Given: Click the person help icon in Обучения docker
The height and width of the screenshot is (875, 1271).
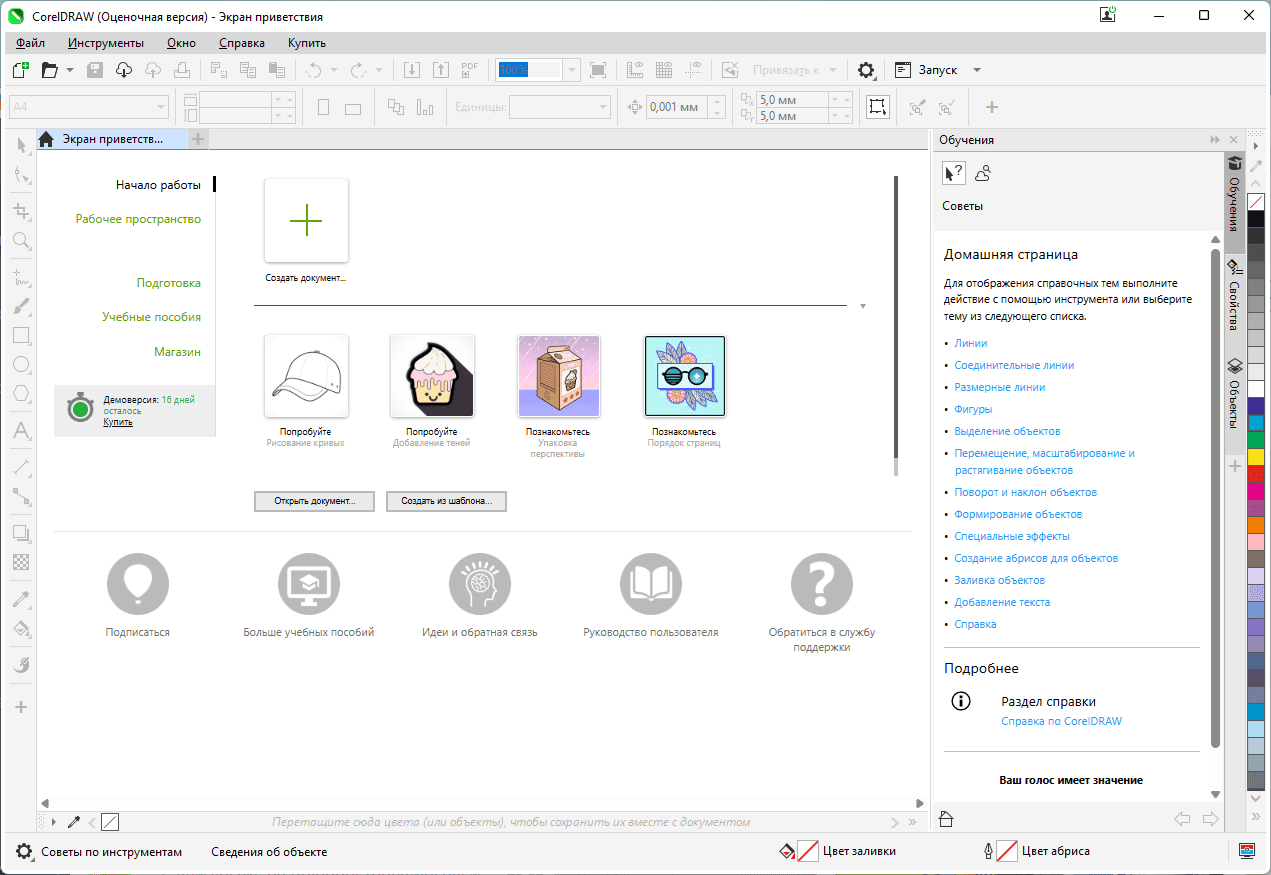Looking at the screenshot, I should [x=983, y=173].
